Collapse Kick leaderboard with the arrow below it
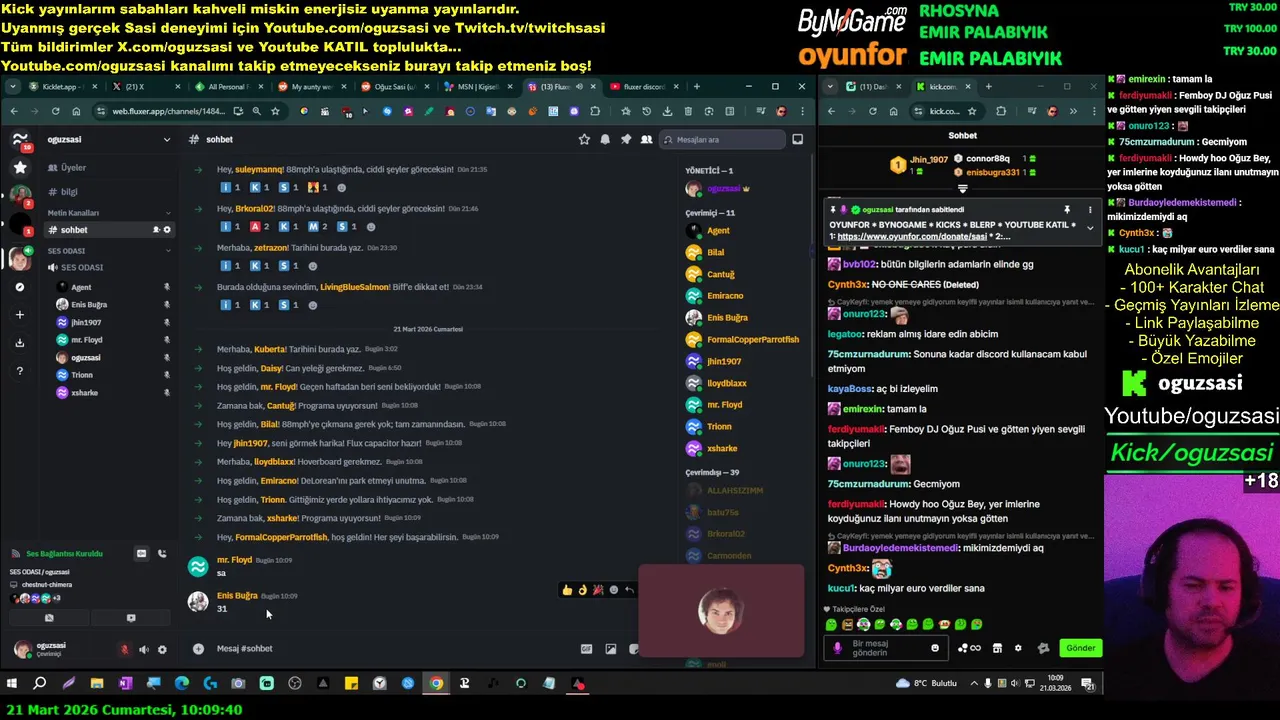The image size is (1280, 720). click(963, 188)
